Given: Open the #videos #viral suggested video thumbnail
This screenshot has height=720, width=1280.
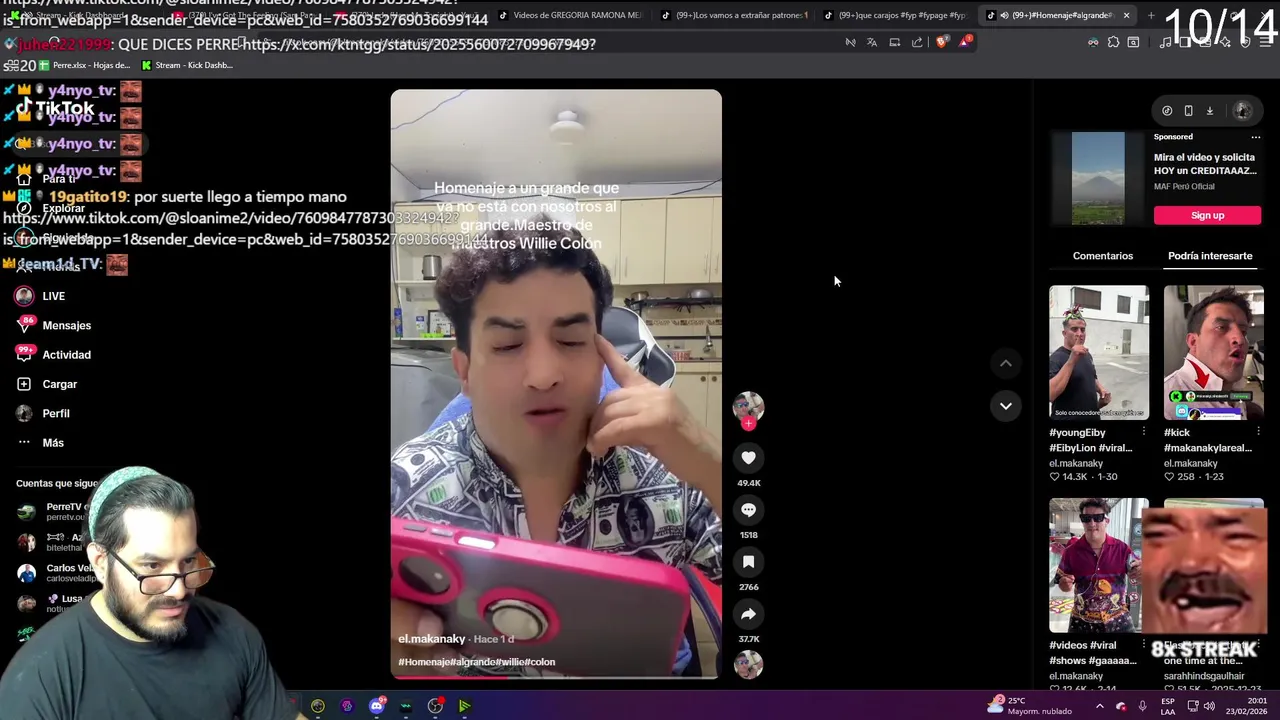Looking at the screenshot, I should [1099, 565].
